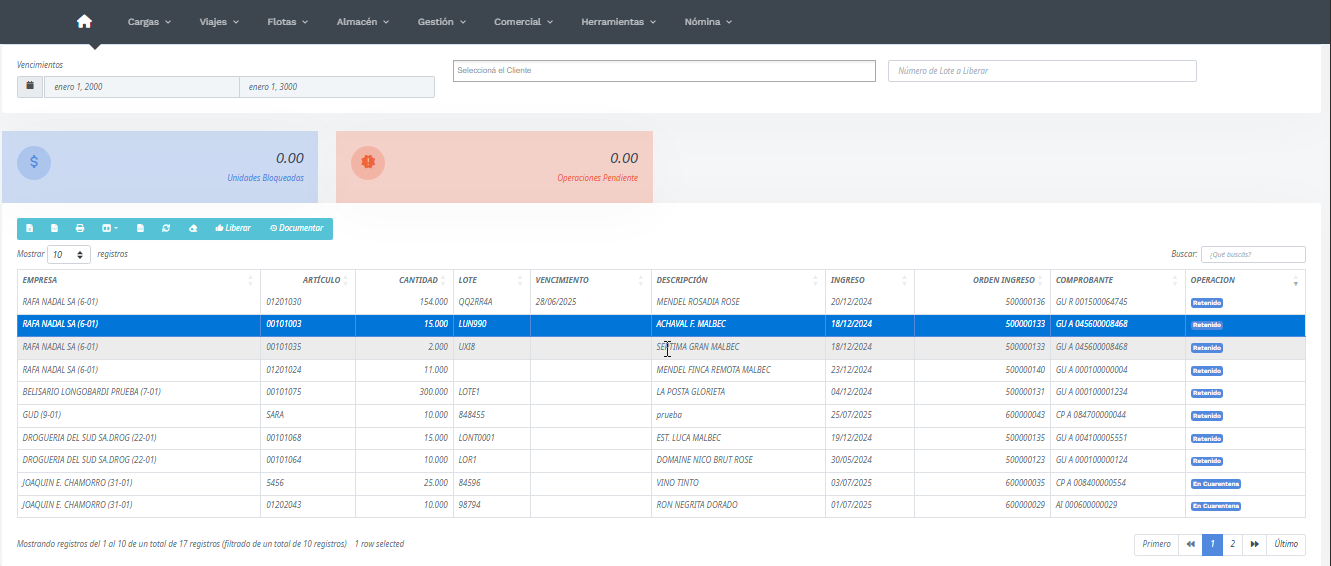Sort by DESCRIPCIÓN column header
The image size is (1331, 566).
(x=738, y=280)
